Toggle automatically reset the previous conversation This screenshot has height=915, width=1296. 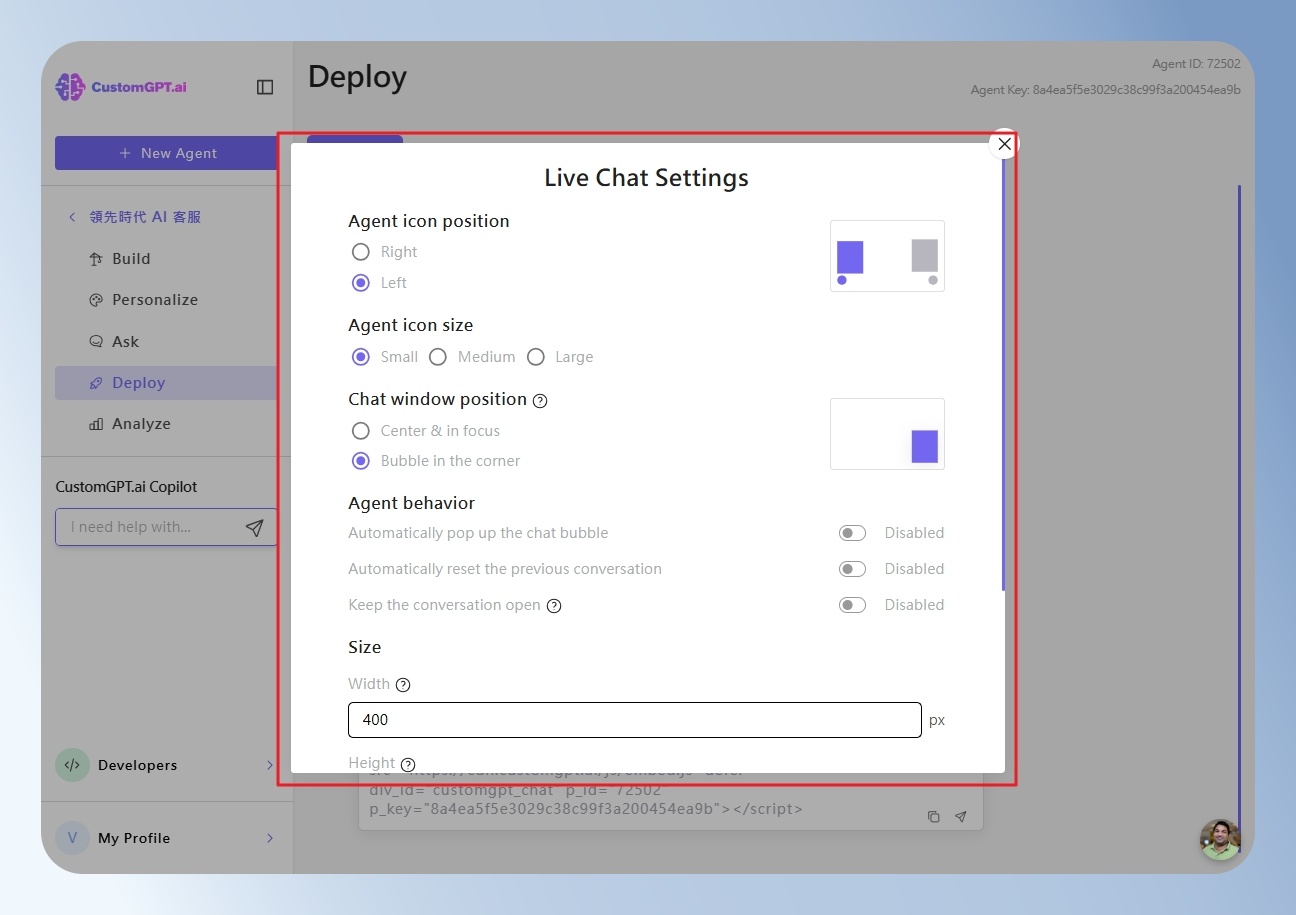point(852,569)
